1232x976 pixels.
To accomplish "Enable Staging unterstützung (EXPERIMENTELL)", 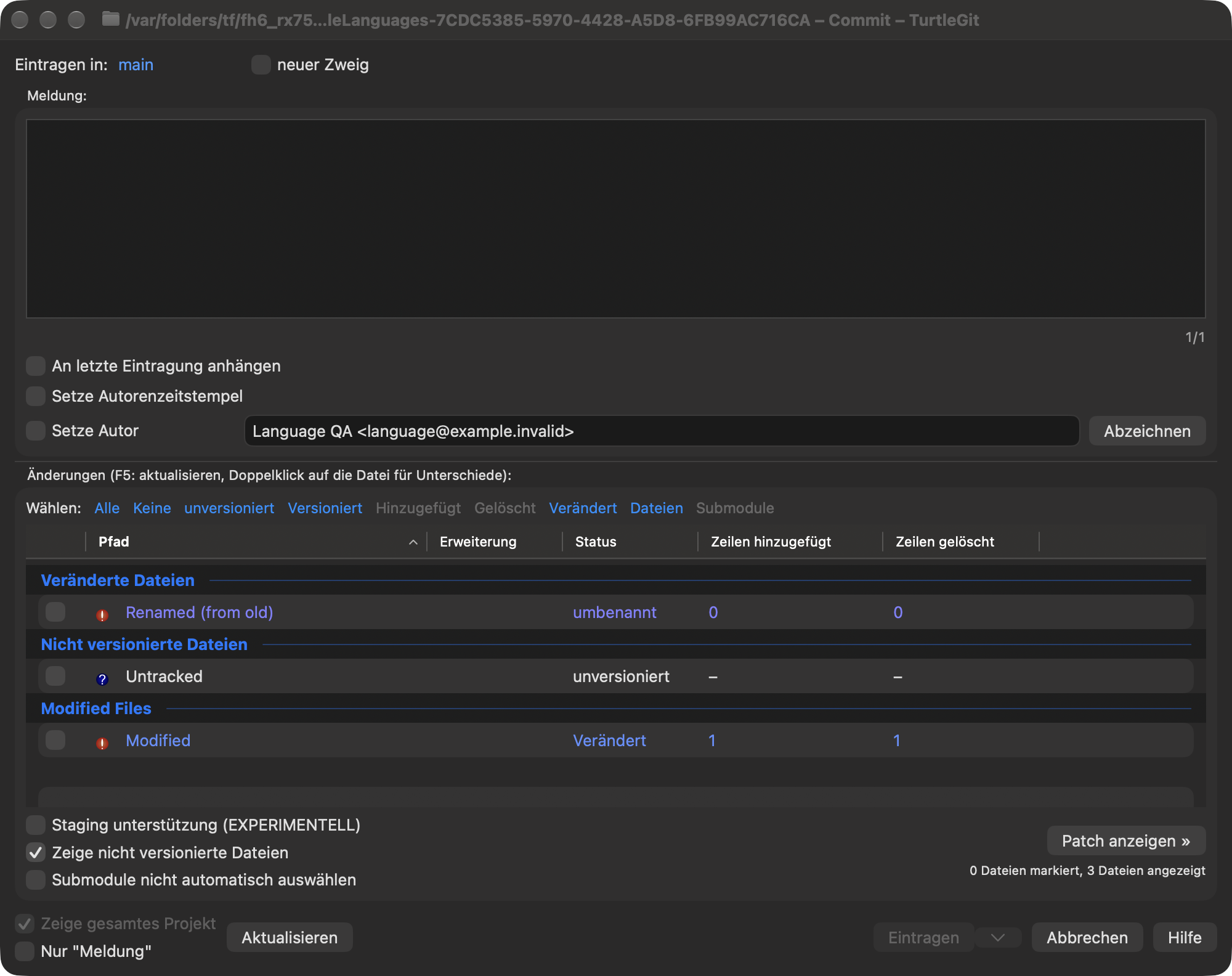I will coord(36,824).
